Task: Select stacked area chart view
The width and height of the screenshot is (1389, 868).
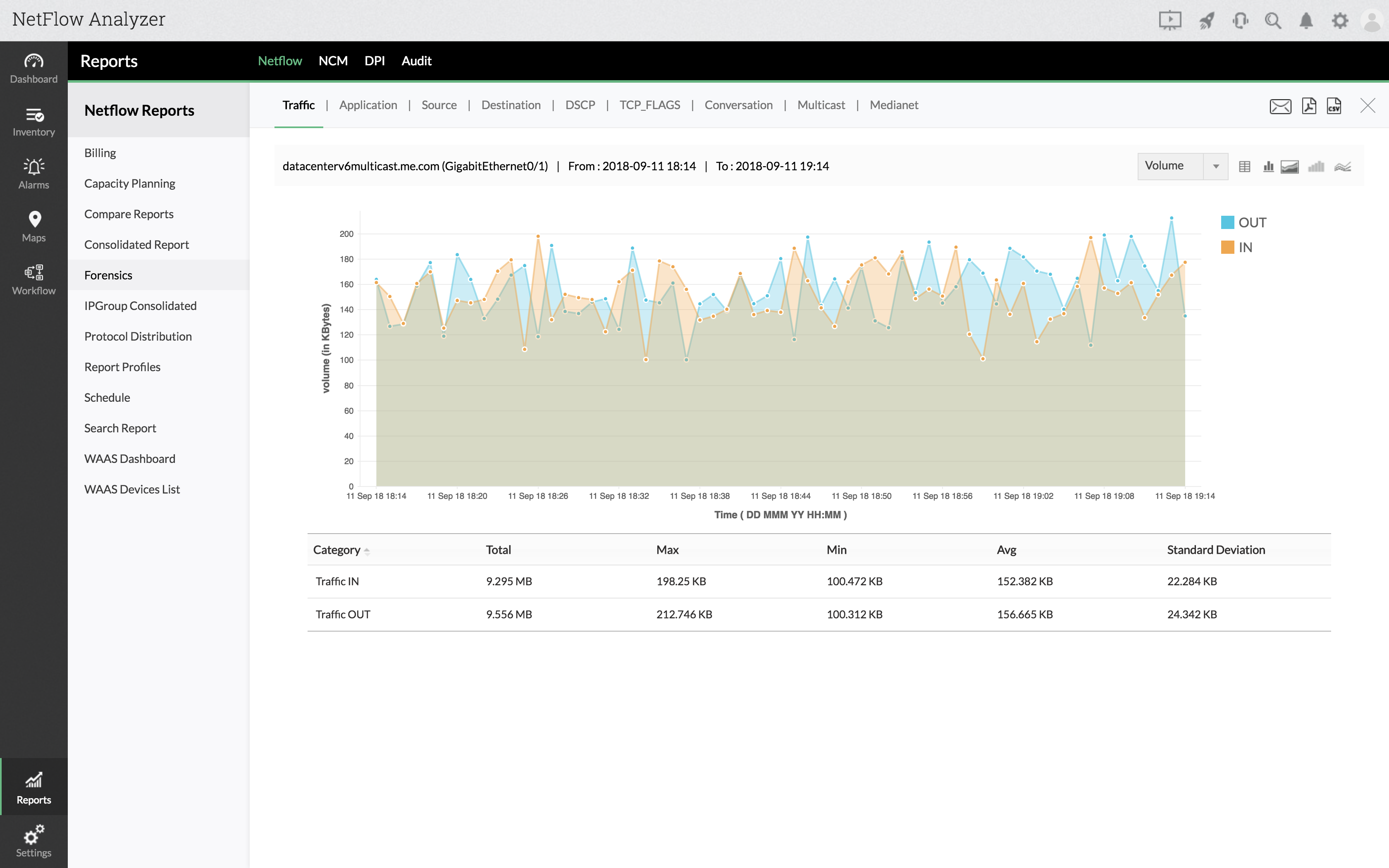Action: pyautogui.click(x=1290, y=167)
